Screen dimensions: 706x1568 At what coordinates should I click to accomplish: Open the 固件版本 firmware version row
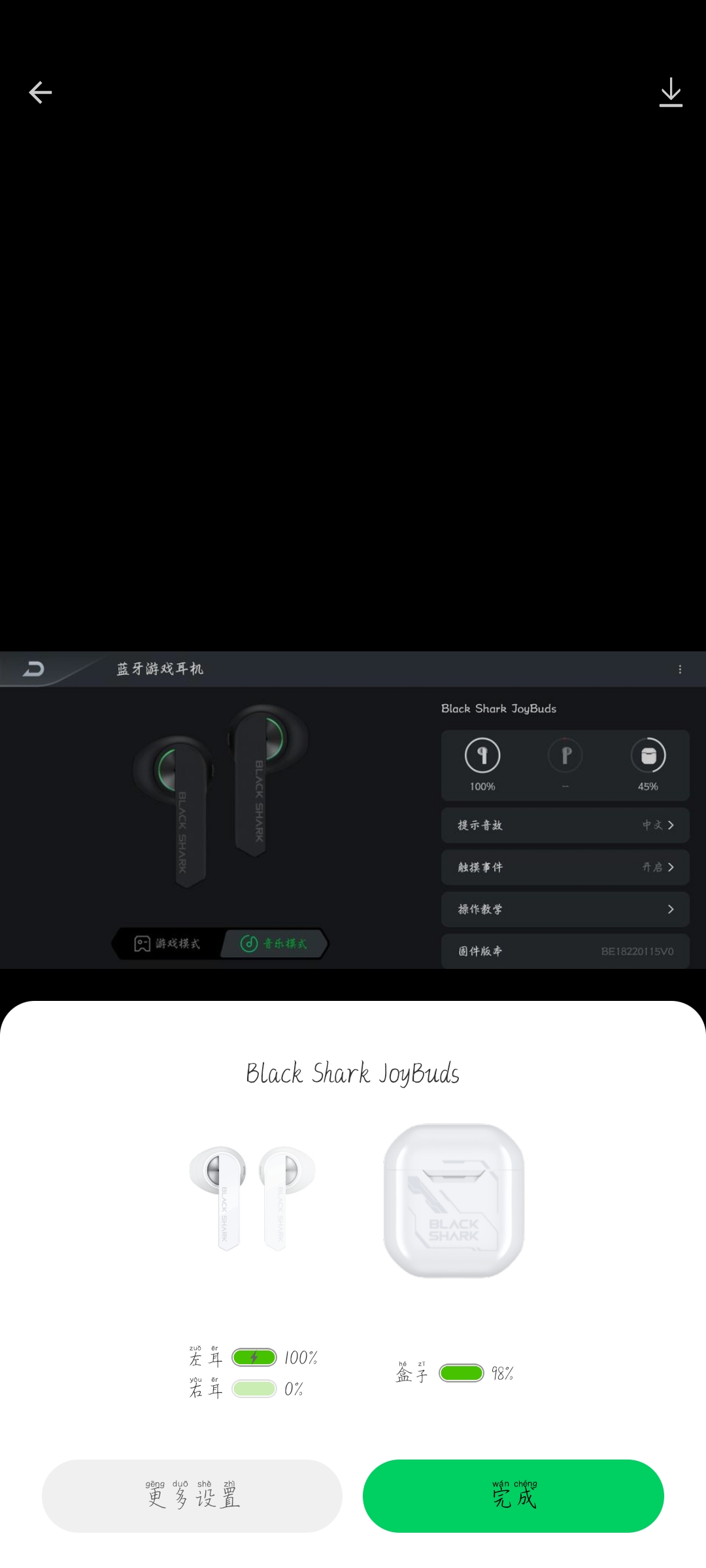pyautogui.click(x=565, y=951)
